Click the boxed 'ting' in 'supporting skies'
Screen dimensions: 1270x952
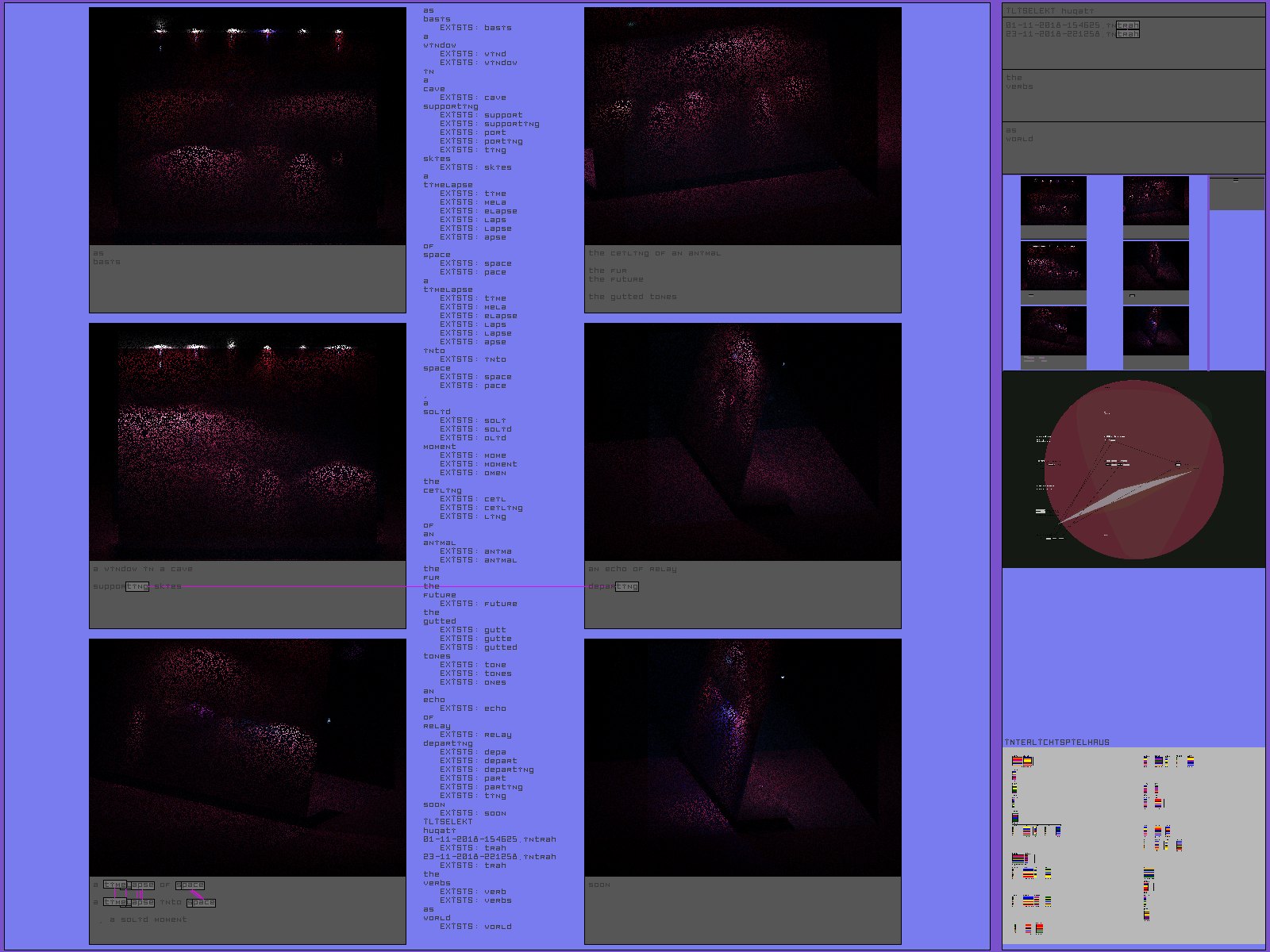137,586
